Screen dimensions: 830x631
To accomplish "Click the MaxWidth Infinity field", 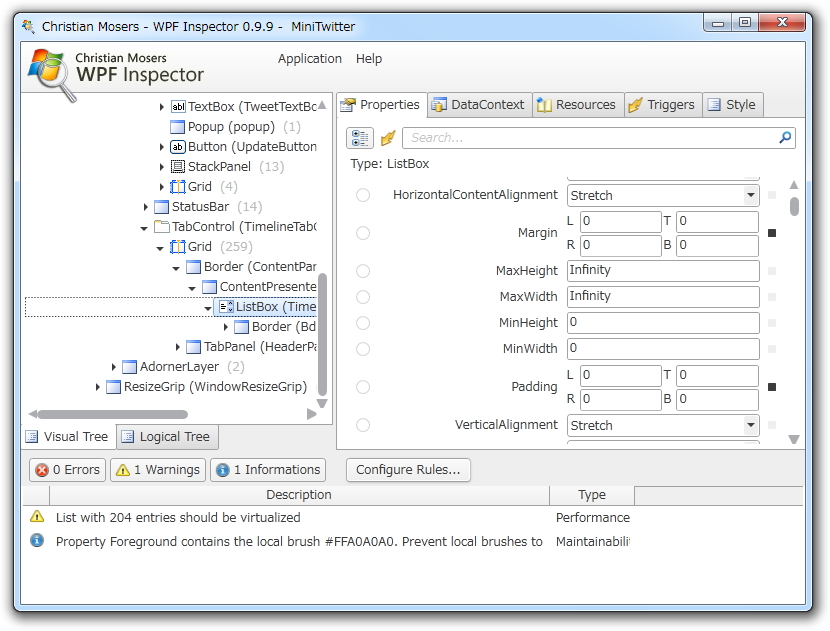I will [x=663, y=297].
